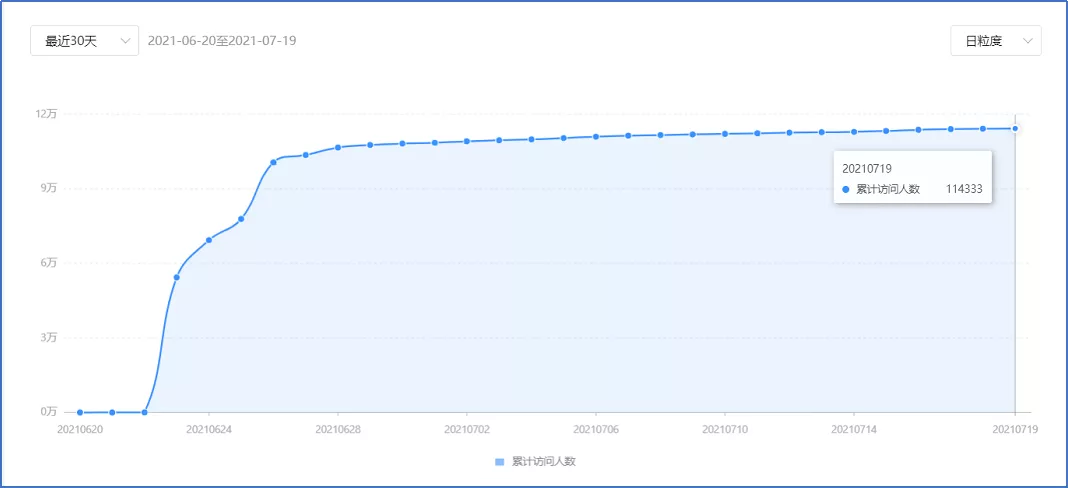Open the 最近30天 time range dropdown
The image size is (1068, 488).
[84, 41]
